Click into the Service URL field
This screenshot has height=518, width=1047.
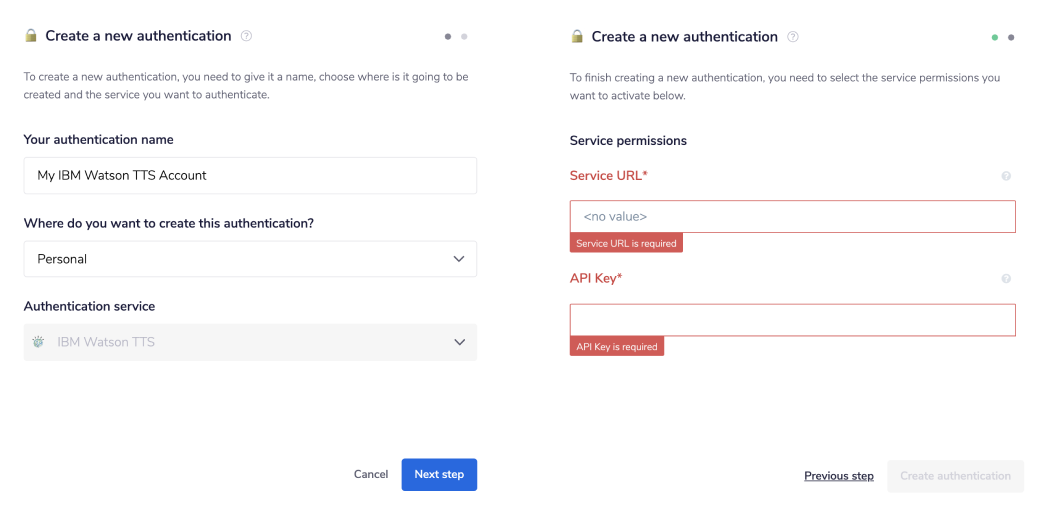click(x=792, y=216)
